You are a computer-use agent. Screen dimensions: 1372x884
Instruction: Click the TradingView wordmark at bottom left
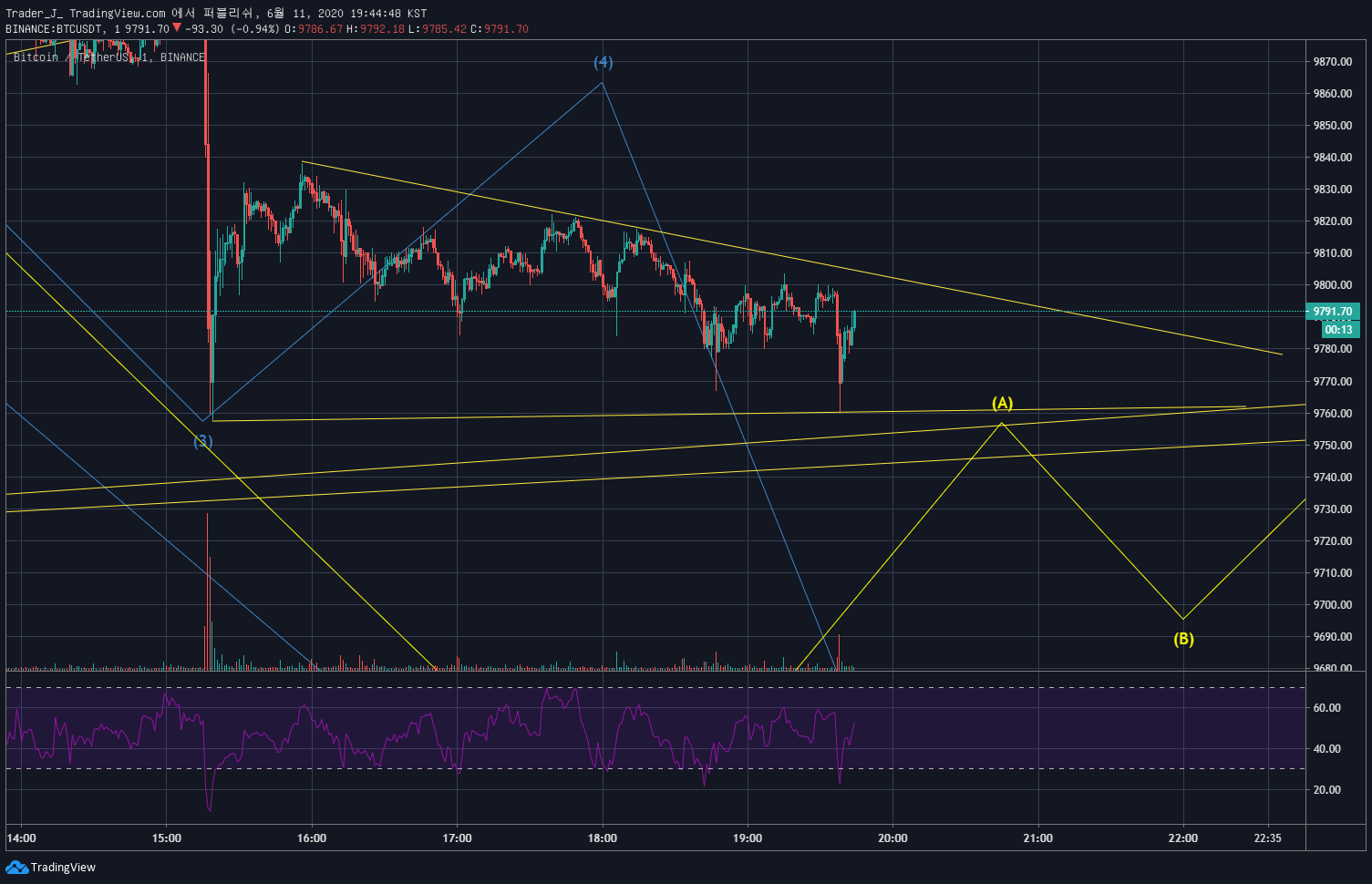[x=63, y=868]
